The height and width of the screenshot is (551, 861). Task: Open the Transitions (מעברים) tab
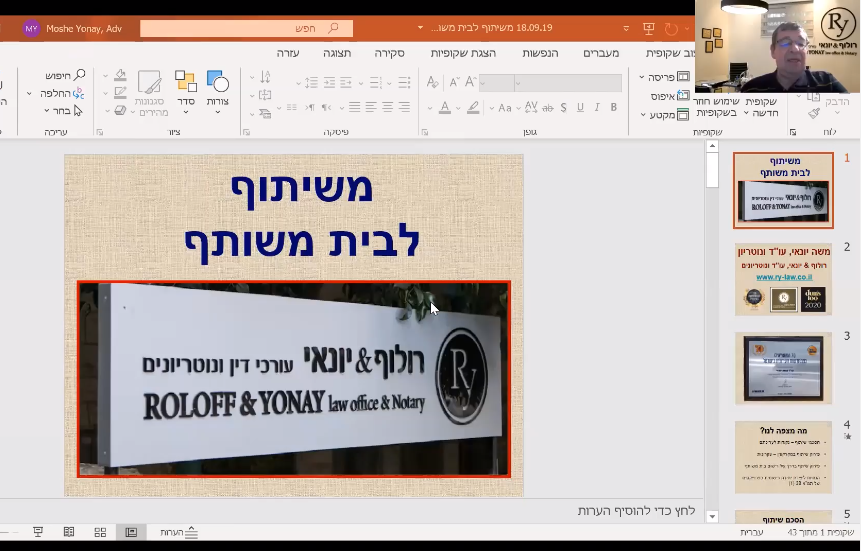(x=601, y=53)
